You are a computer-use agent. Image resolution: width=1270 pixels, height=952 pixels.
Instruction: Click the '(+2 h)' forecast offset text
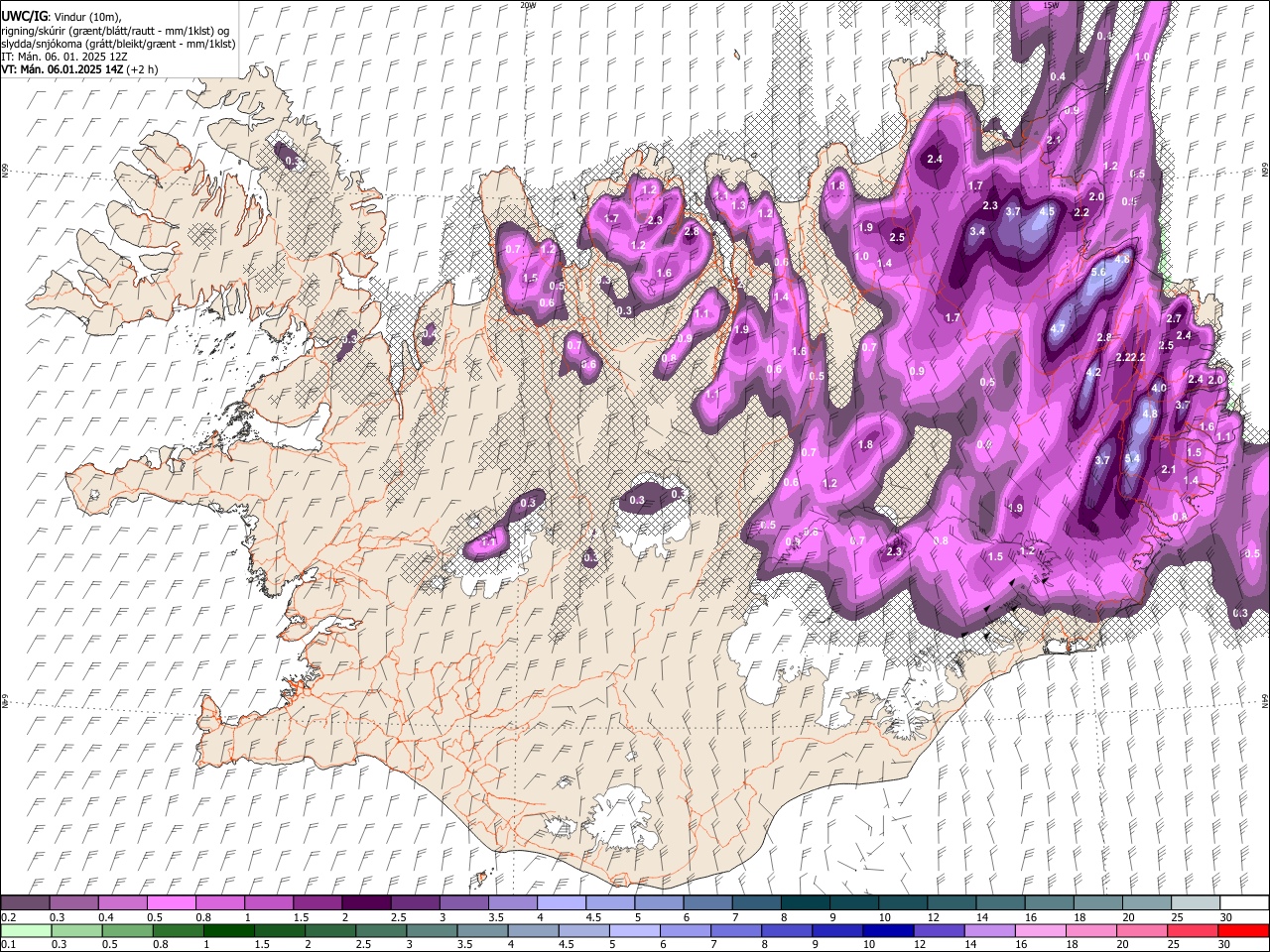point(142,69)
